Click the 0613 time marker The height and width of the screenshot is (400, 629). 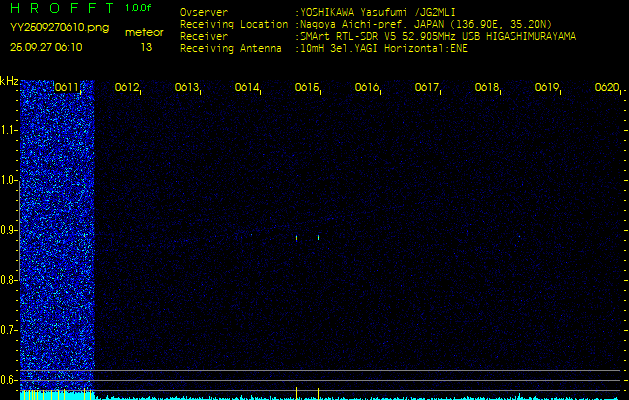click(187, 87)
